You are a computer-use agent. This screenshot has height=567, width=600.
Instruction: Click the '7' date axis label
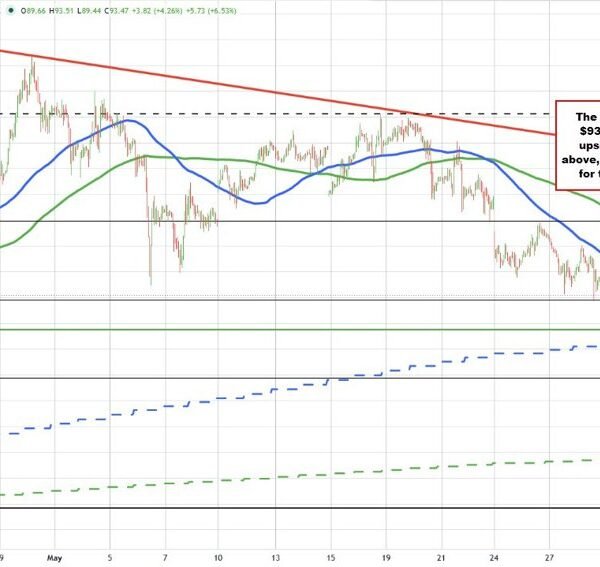point(165,558)
